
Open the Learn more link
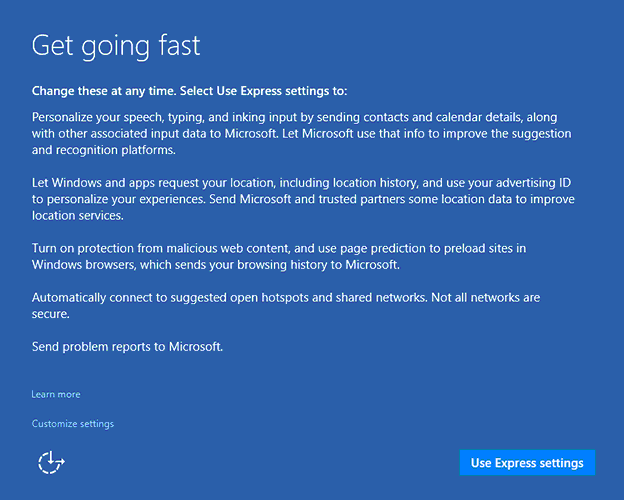(x=56, y=394)
